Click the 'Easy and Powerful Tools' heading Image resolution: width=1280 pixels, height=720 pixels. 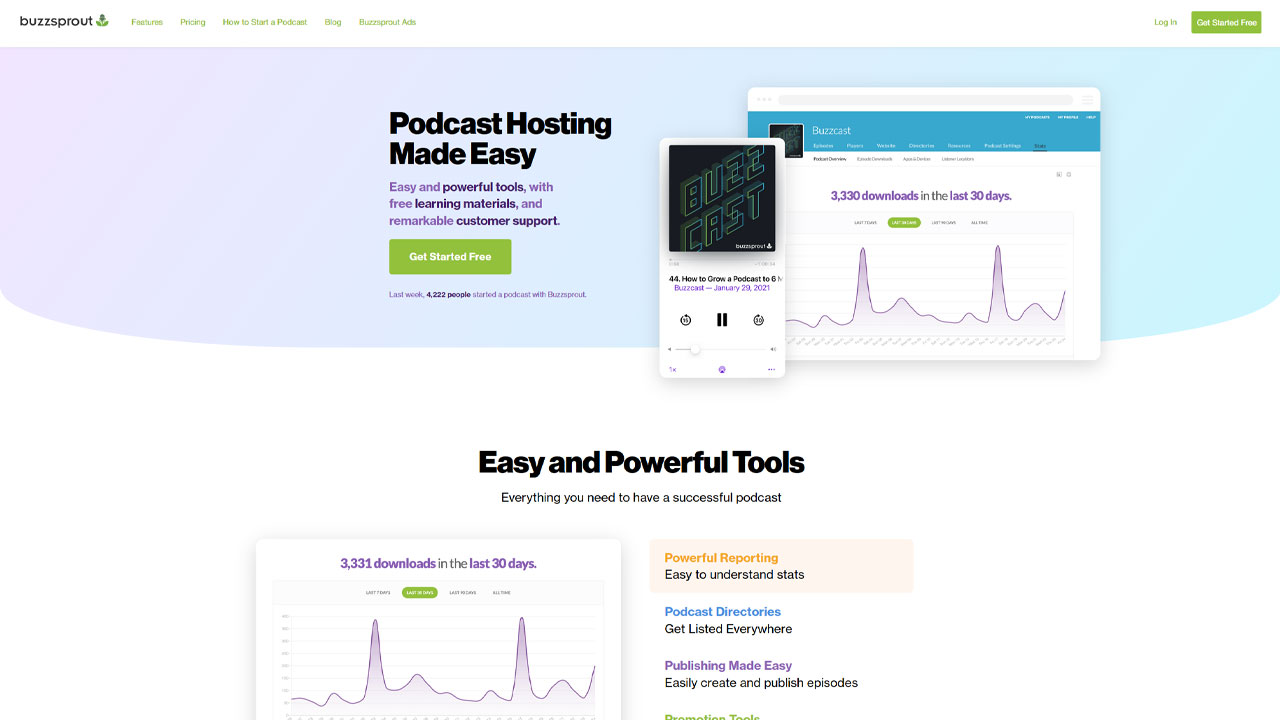[x=641, y=462]
